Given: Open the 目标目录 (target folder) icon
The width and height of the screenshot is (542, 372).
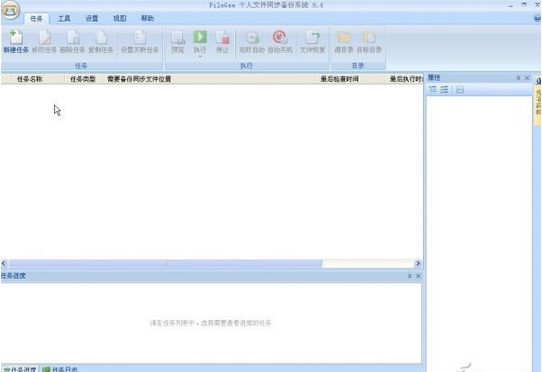Looking at the screenshot, I should [369, 37].
